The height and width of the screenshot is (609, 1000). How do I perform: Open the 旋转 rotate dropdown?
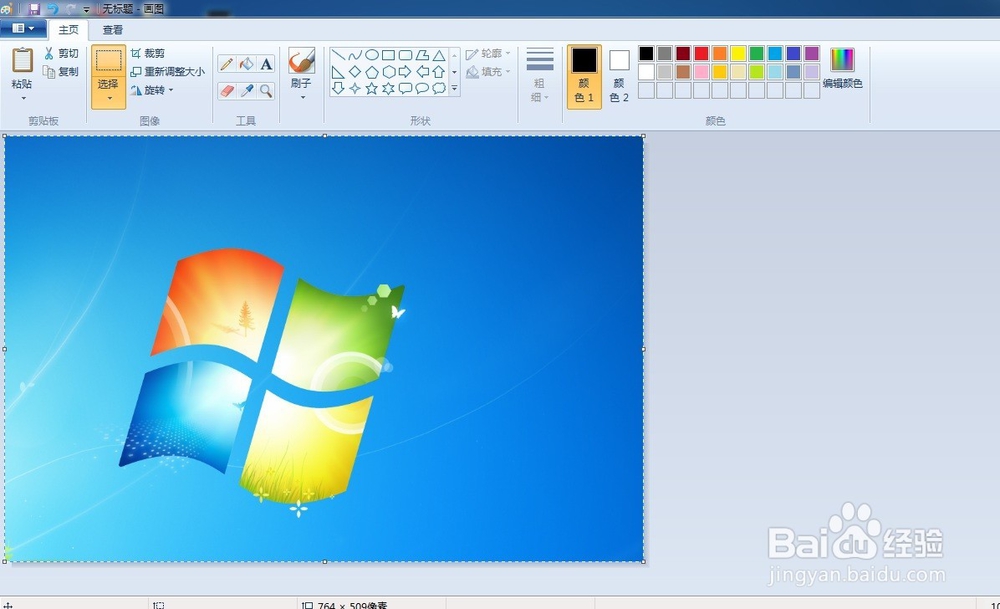pyautogui.click(x=152, y=90)
